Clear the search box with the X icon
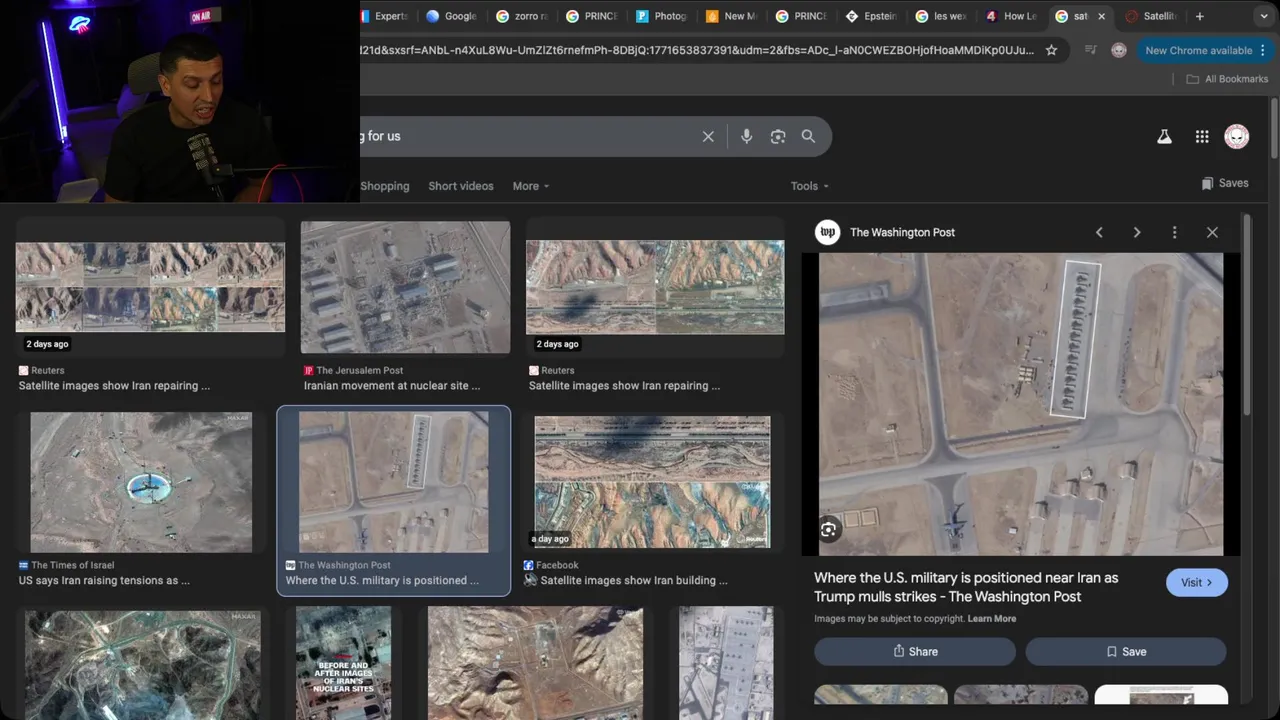Image resolution: width=1280 pixels, height=720 pixels. pos(708,136)
